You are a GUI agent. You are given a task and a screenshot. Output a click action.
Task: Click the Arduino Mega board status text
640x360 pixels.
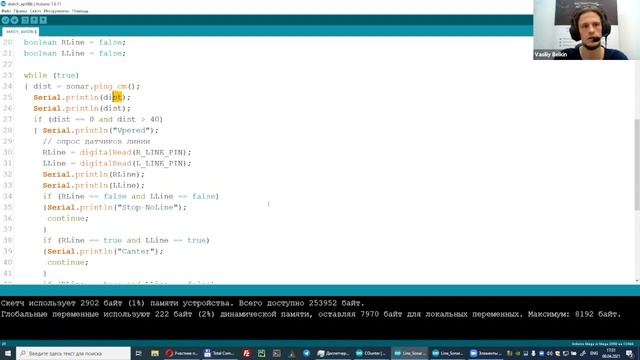pyautogui.click(x=603, y=344)
